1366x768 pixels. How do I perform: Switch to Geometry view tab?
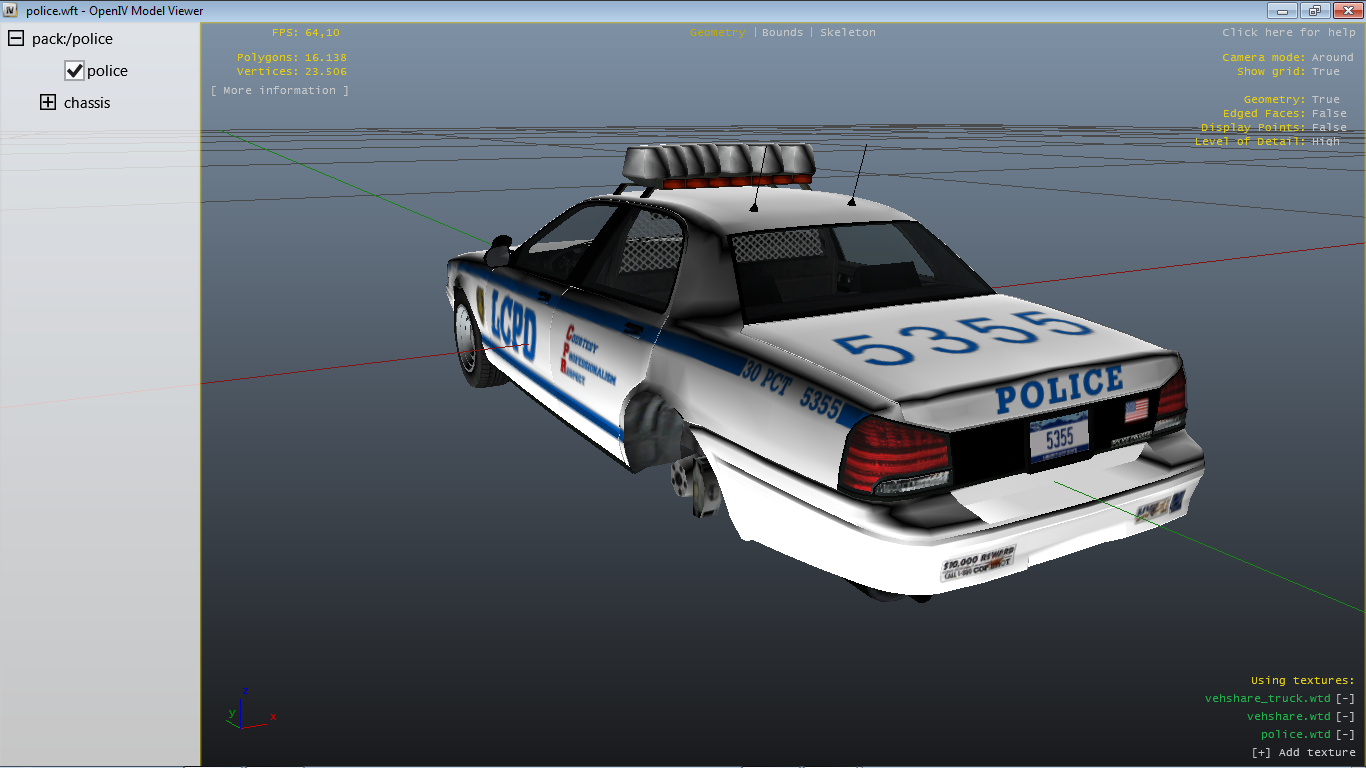pos(717,33)
